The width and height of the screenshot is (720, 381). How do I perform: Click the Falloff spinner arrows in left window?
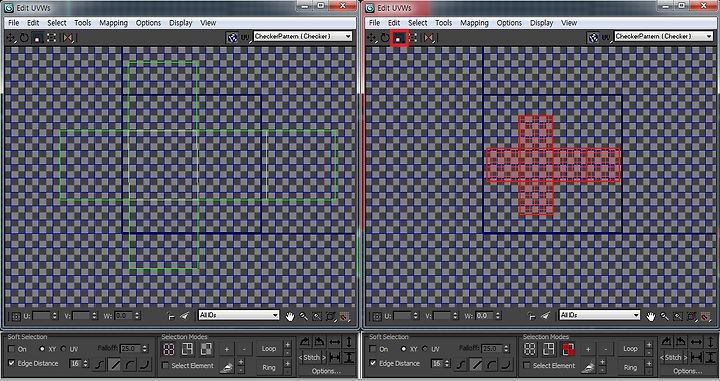pyautogui.click(x=145, y=349)
